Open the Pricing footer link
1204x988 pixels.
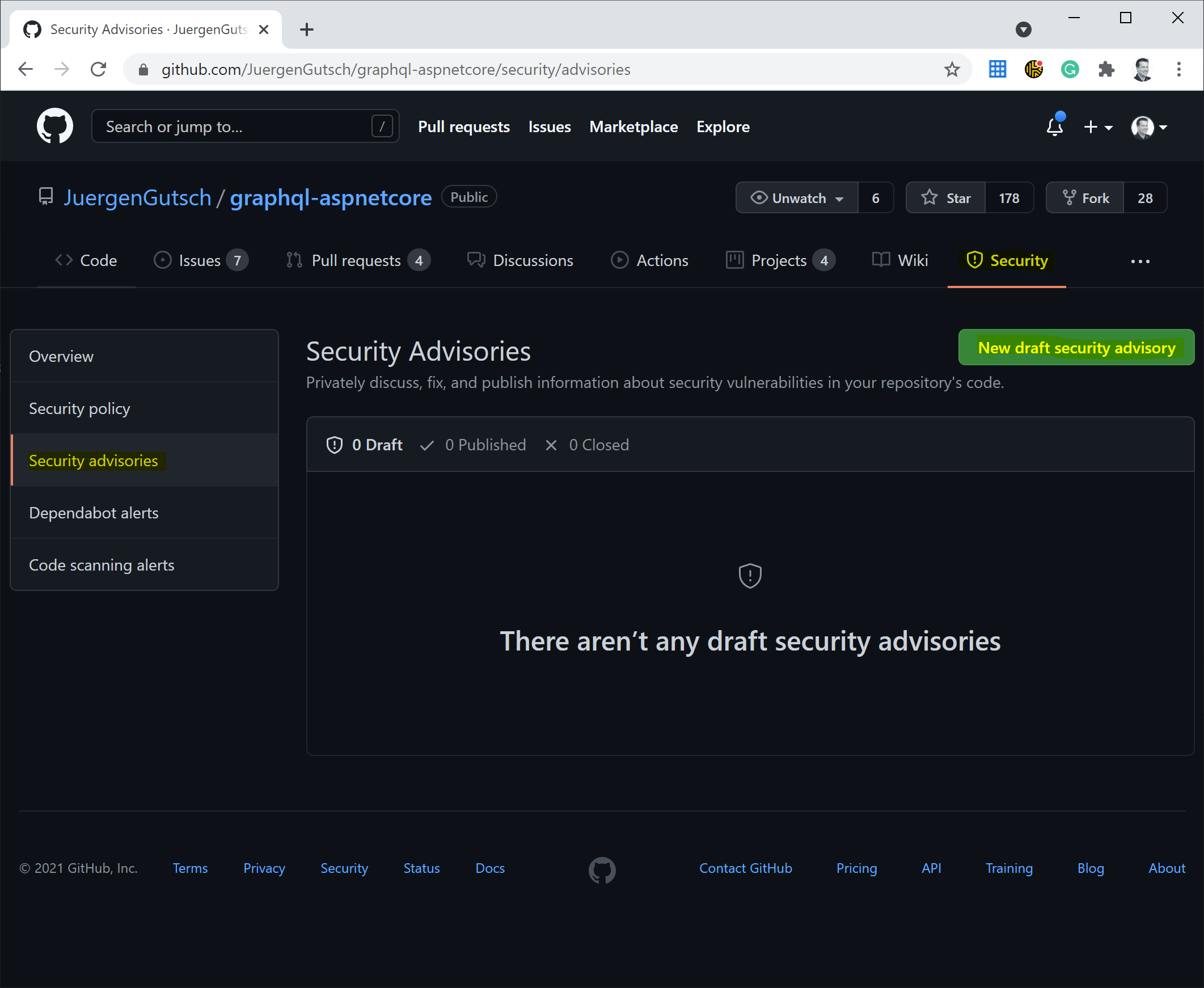(x=856, y=868)
